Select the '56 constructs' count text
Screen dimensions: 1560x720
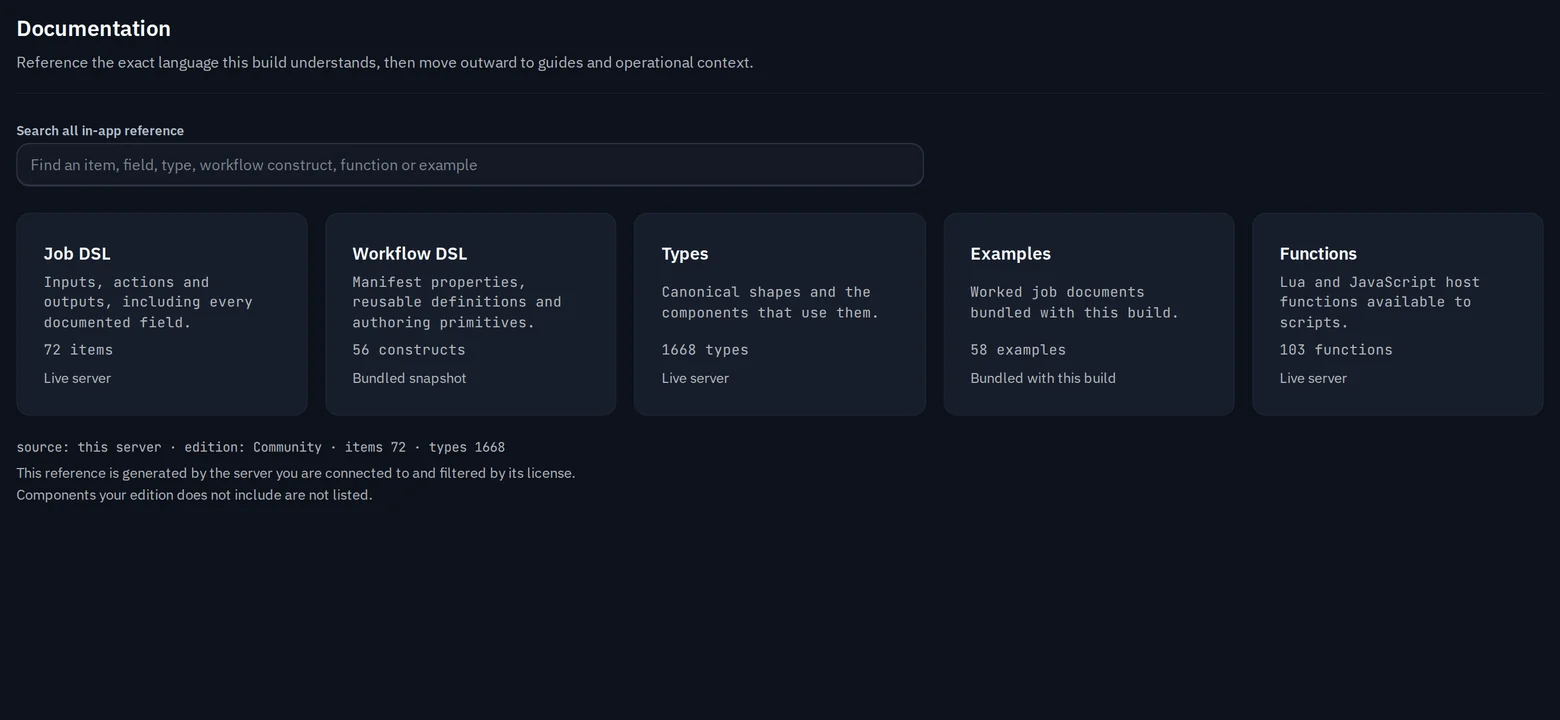click(409, 350)
